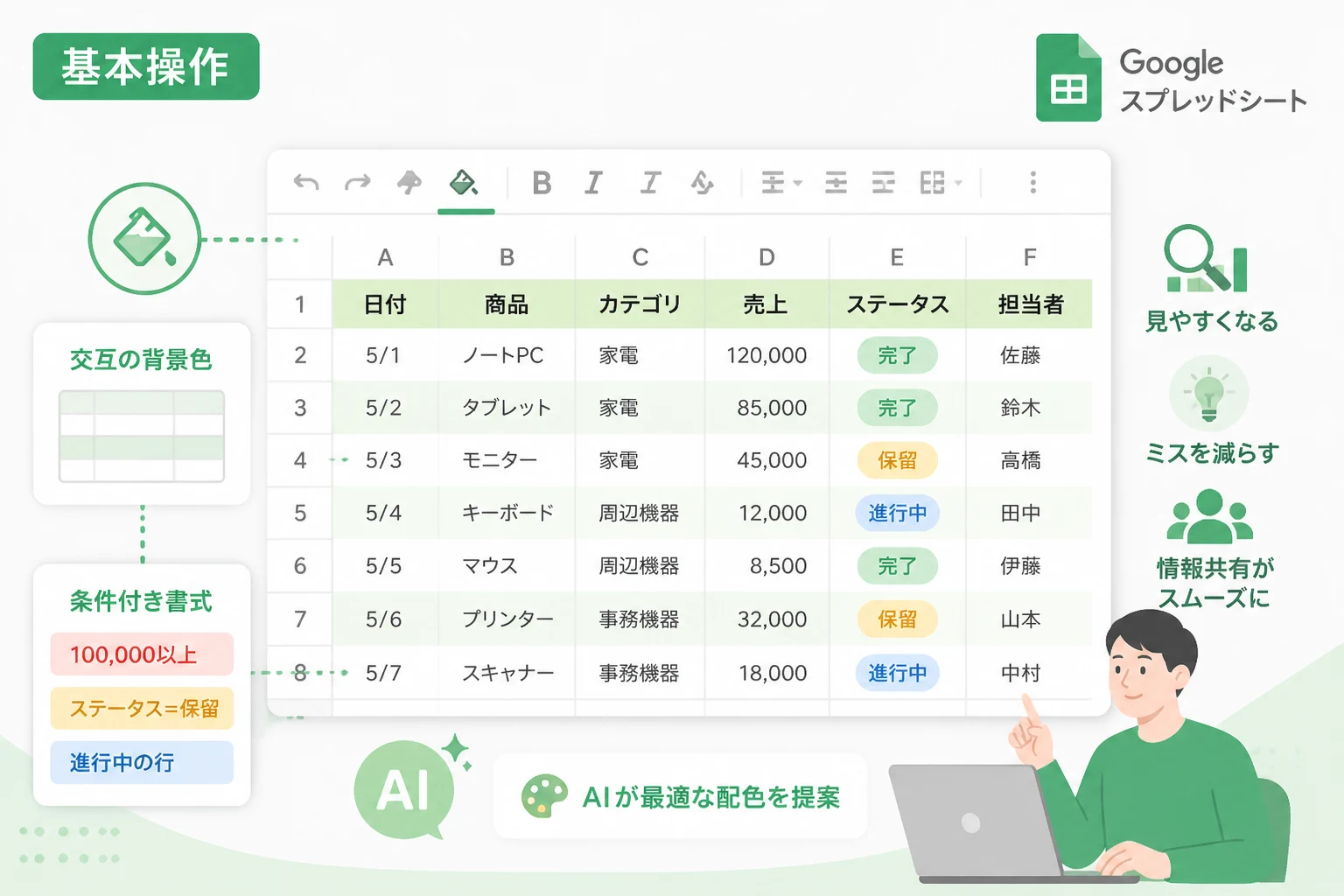Click the color palette icon
Screen dimensions: 1344x896
point(543,796)
